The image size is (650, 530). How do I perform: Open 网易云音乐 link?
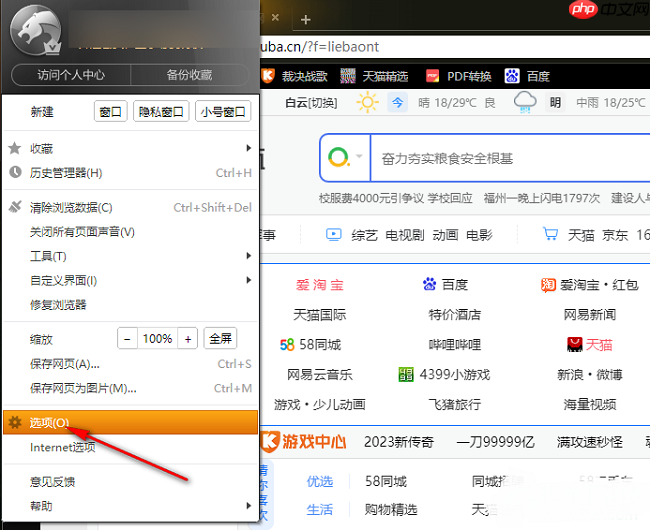click(320, 375)
